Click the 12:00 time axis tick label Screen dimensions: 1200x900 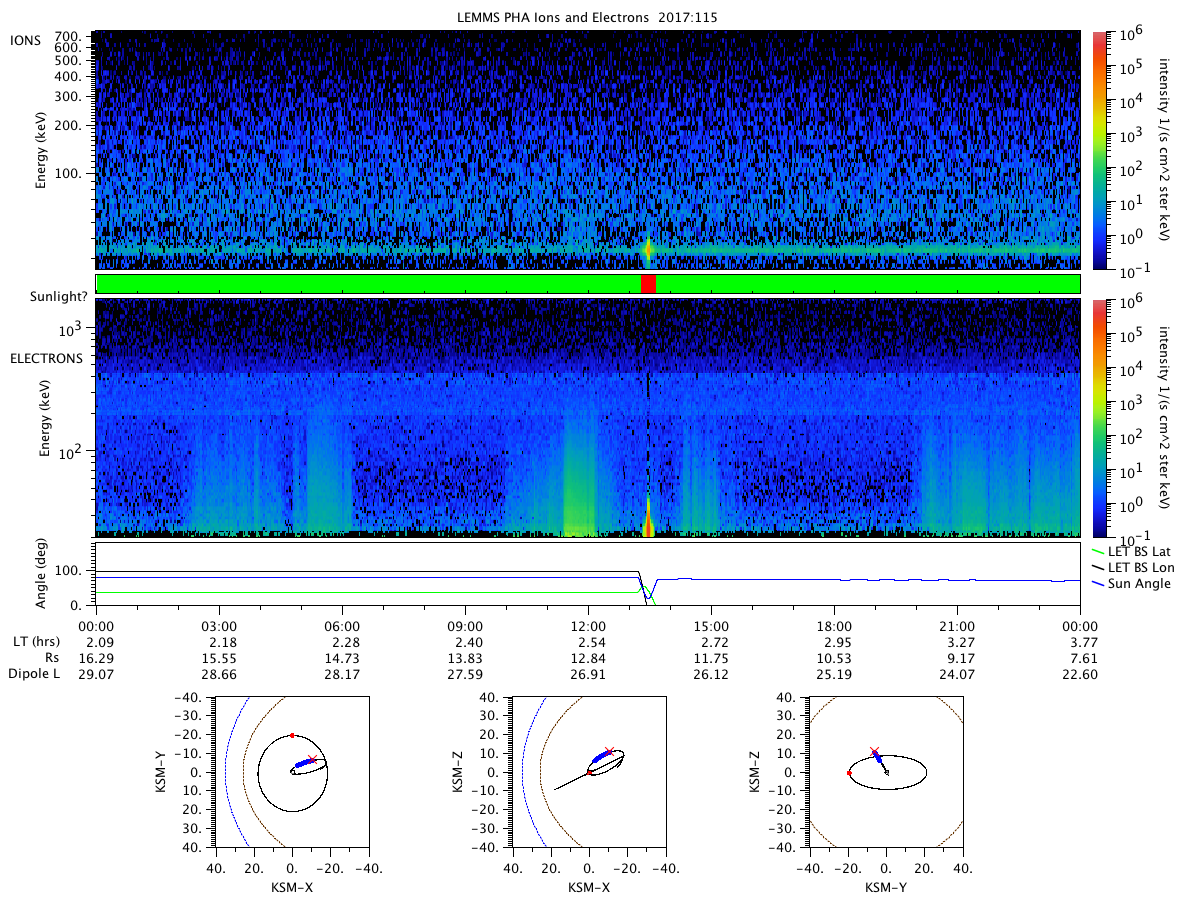click(588, 624)
